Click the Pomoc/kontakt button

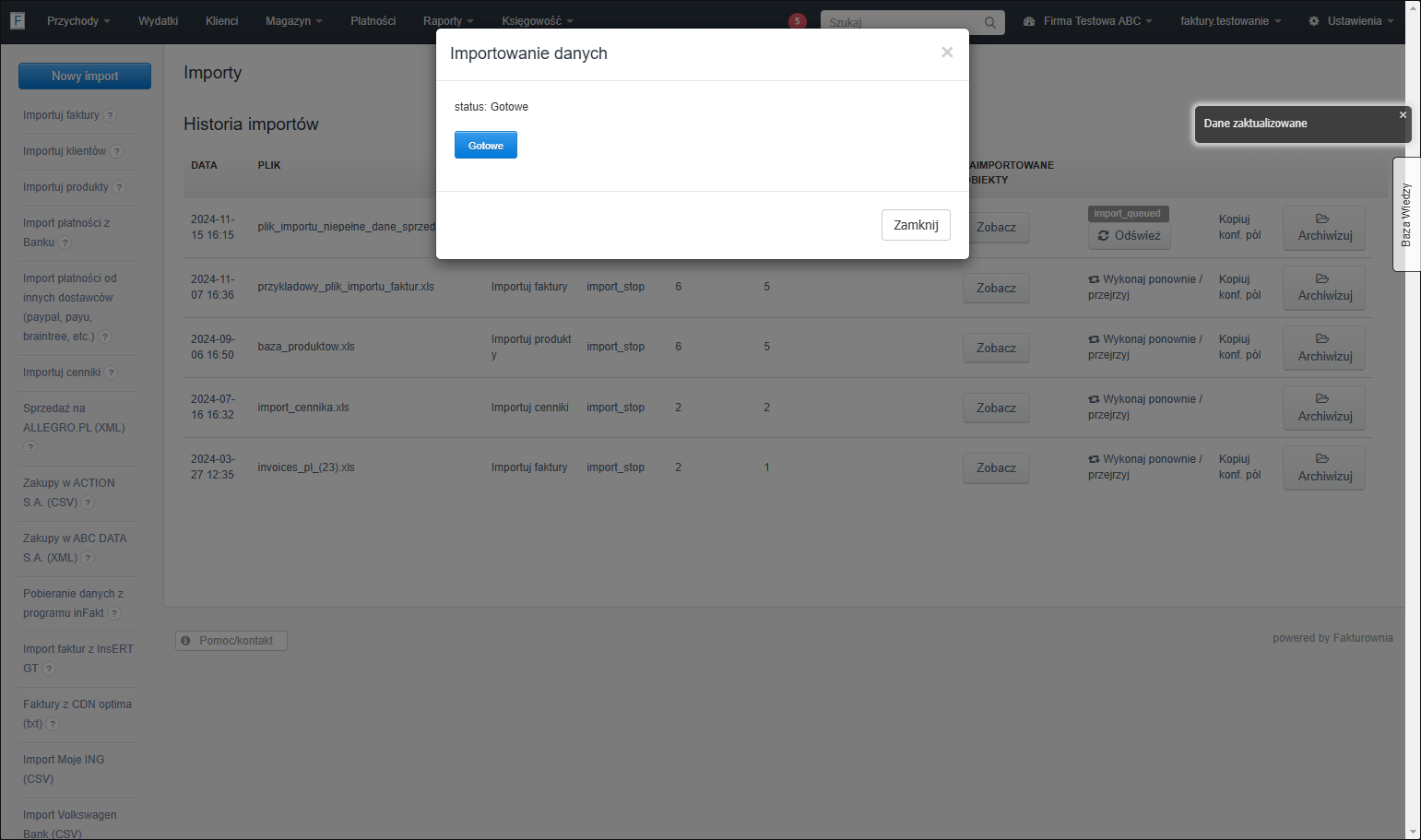click(x=231, y=641)
